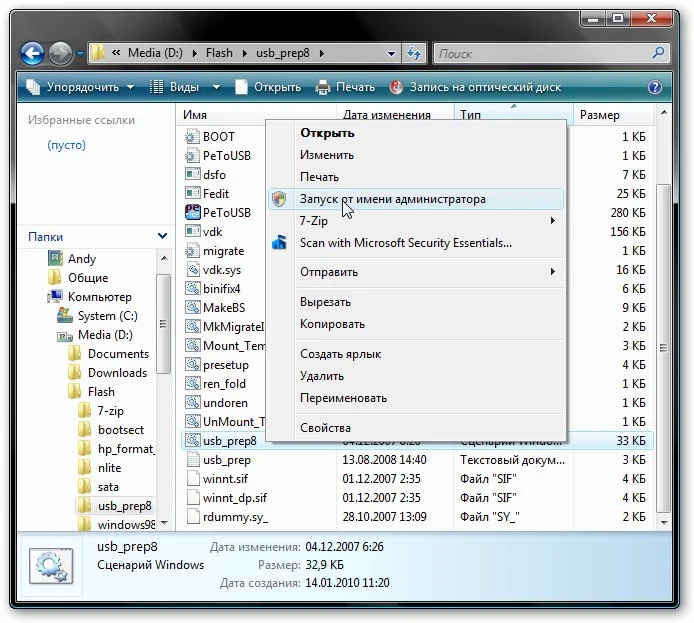
Task: Select the winnt.sif file
Action: point(225,479)
